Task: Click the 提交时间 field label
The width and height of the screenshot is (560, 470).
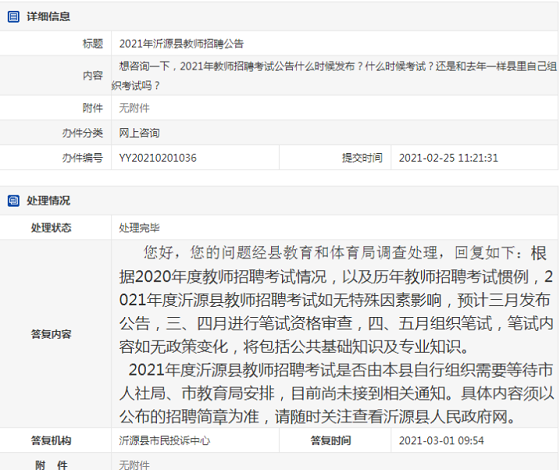Action: 362,158
